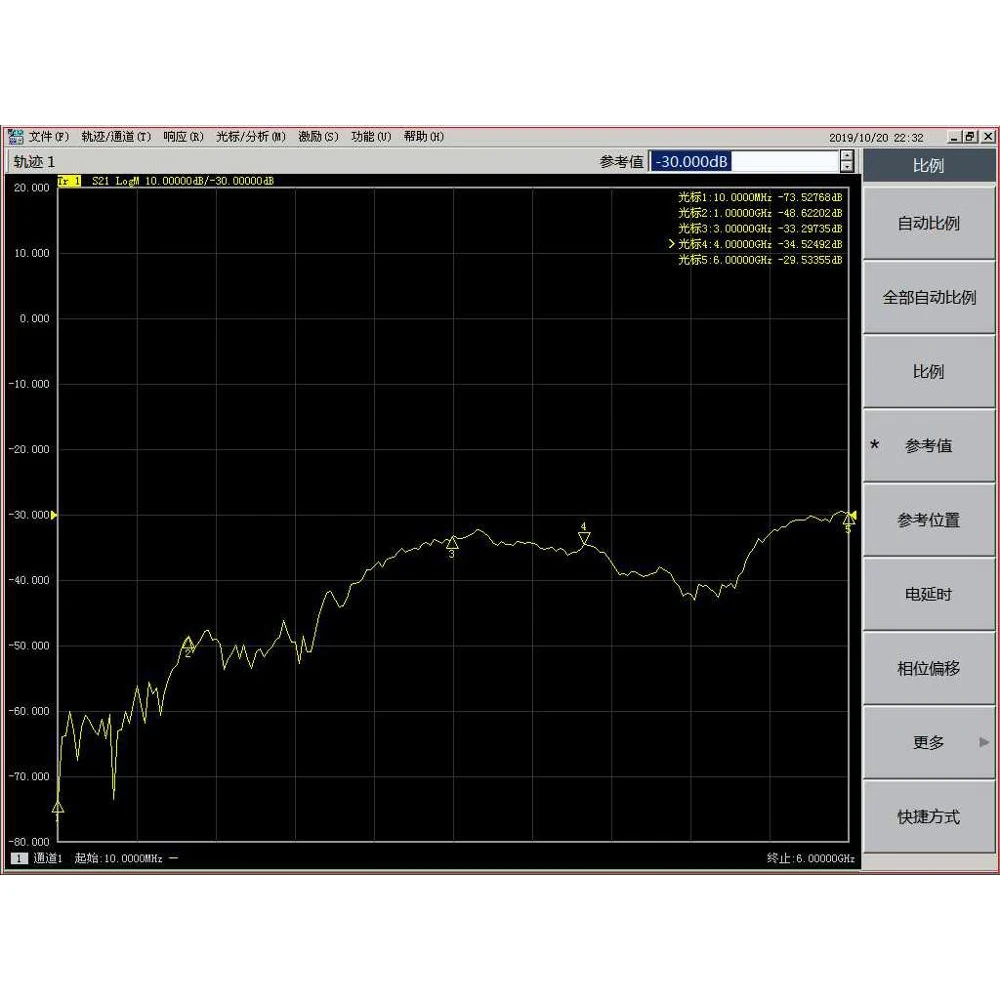Click the 全部自动比例 softkey
The width and height of the screenshot is (1000, 1000).
point(929,297)
